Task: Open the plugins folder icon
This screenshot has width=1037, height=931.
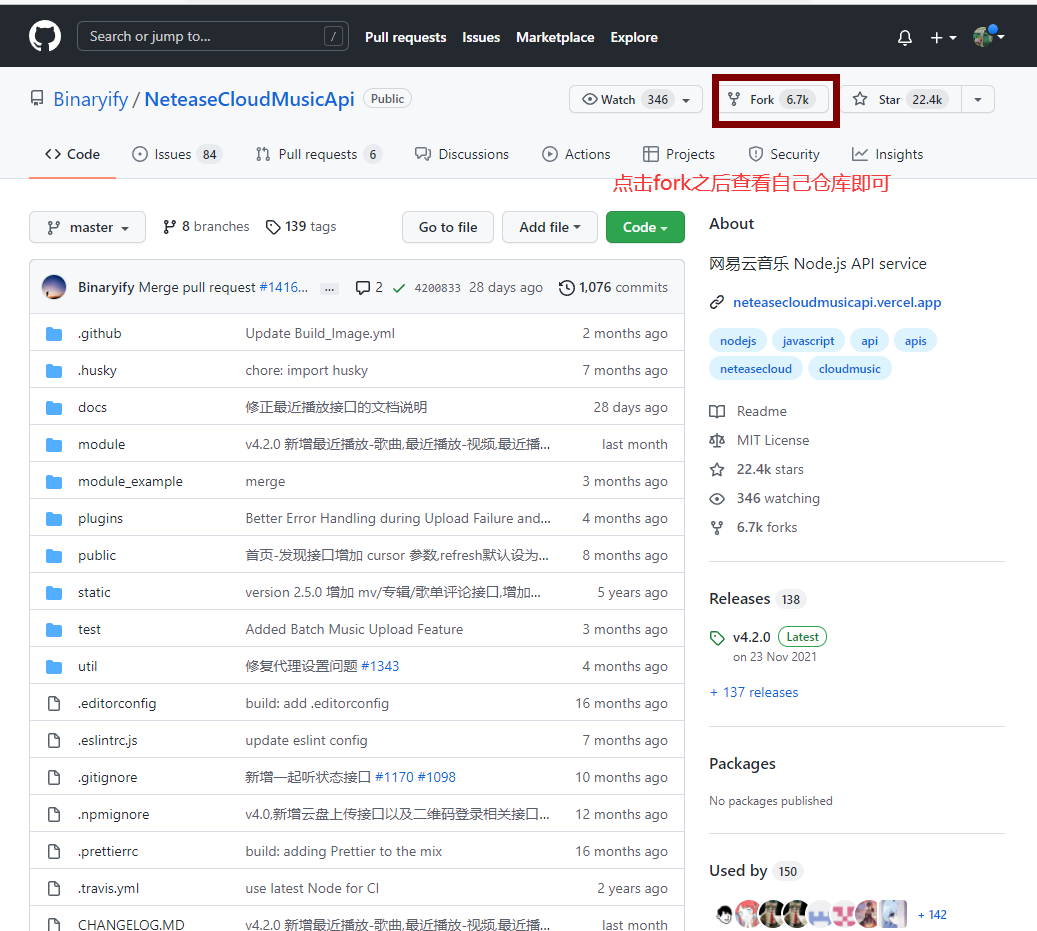Action: tap(54, 519)
